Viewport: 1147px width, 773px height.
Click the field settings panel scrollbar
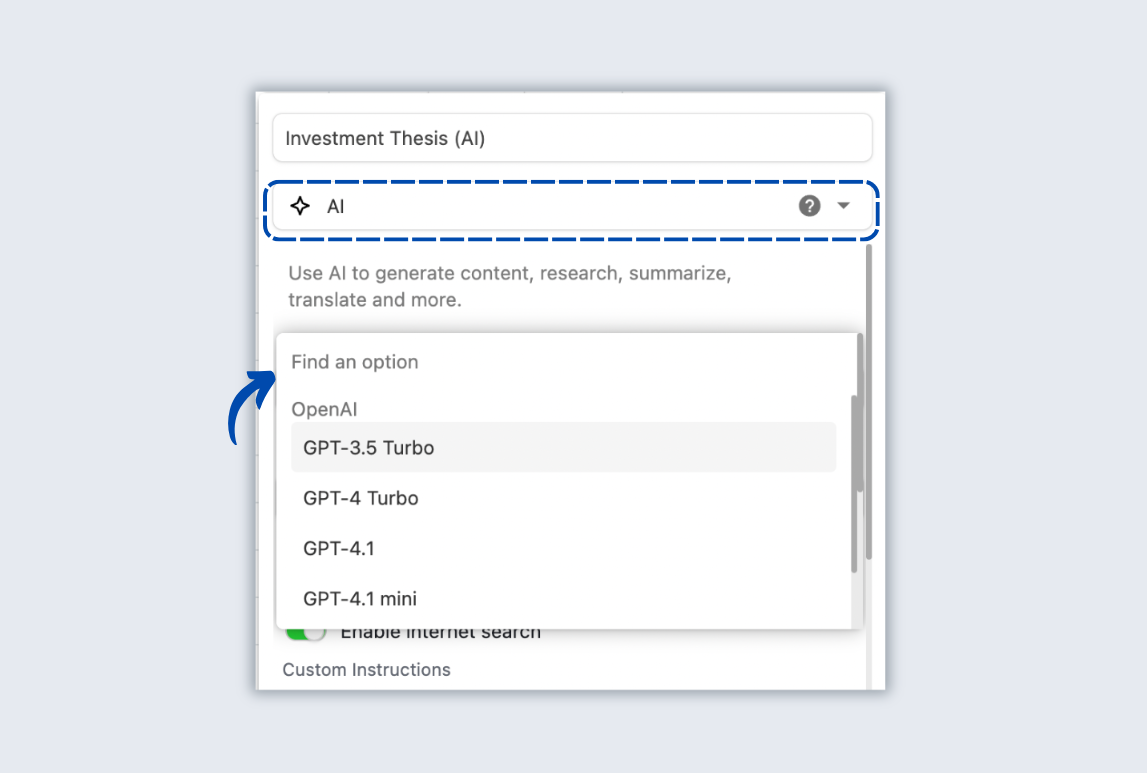(x=869, y=400)
